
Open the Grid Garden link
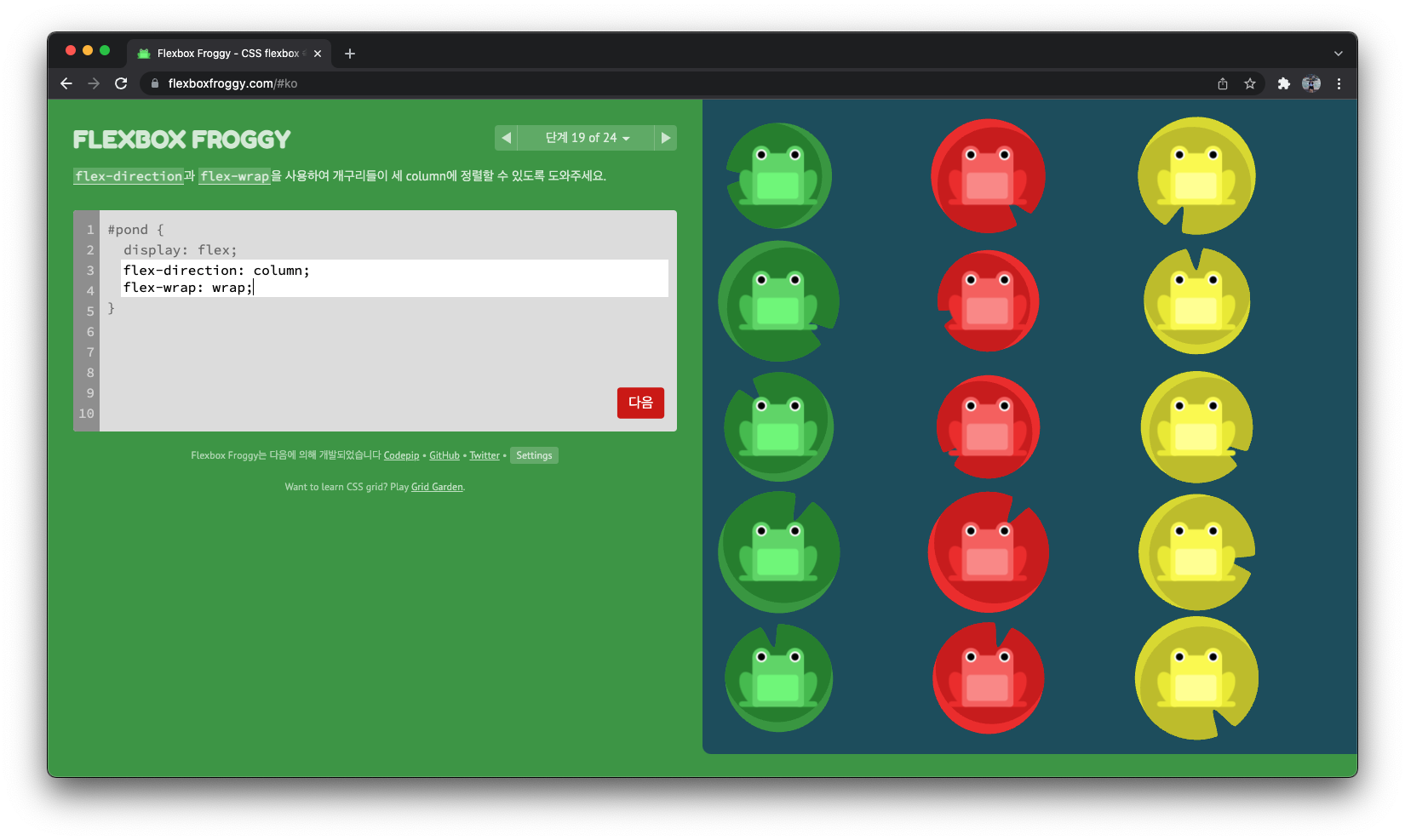click(x=437, y=487)
